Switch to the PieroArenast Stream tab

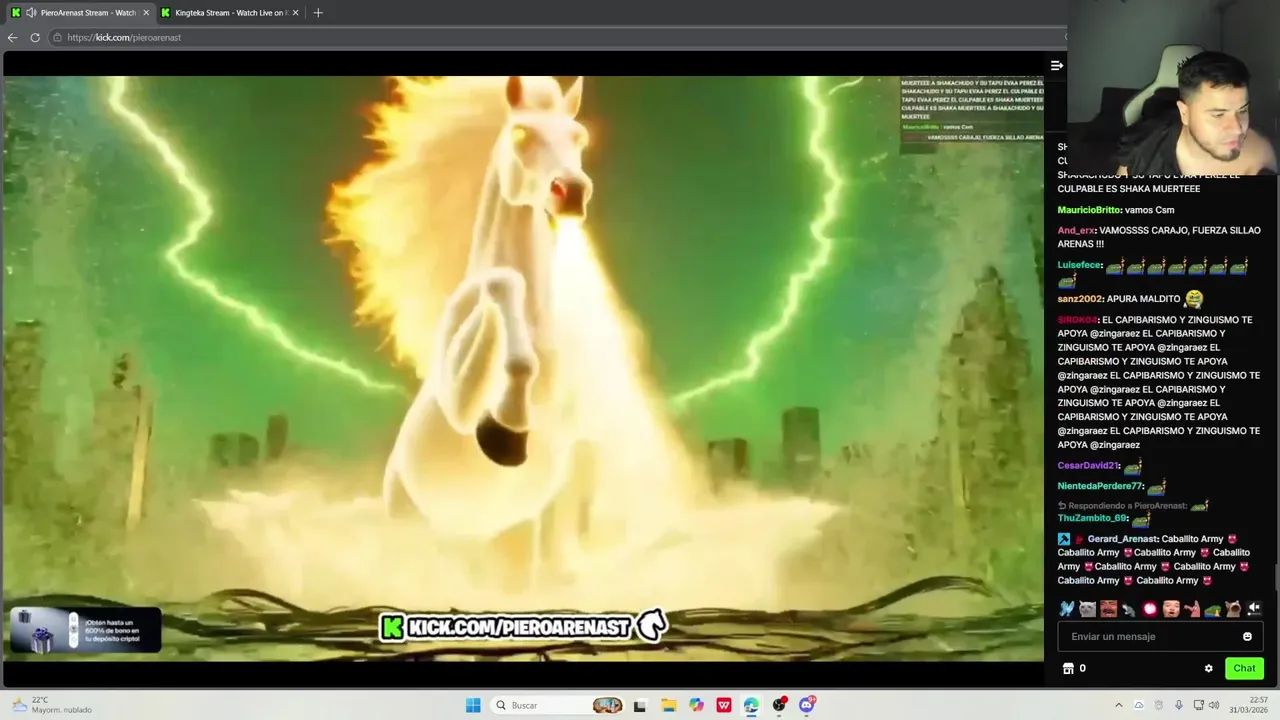tap(80, 13)
